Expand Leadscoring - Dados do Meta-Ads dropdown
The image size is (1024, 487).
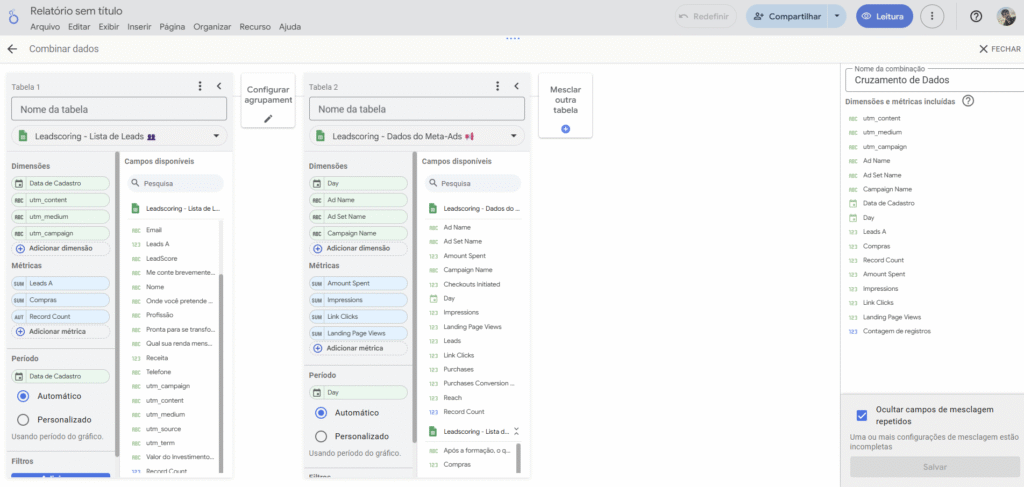click(x=513, y=136)
